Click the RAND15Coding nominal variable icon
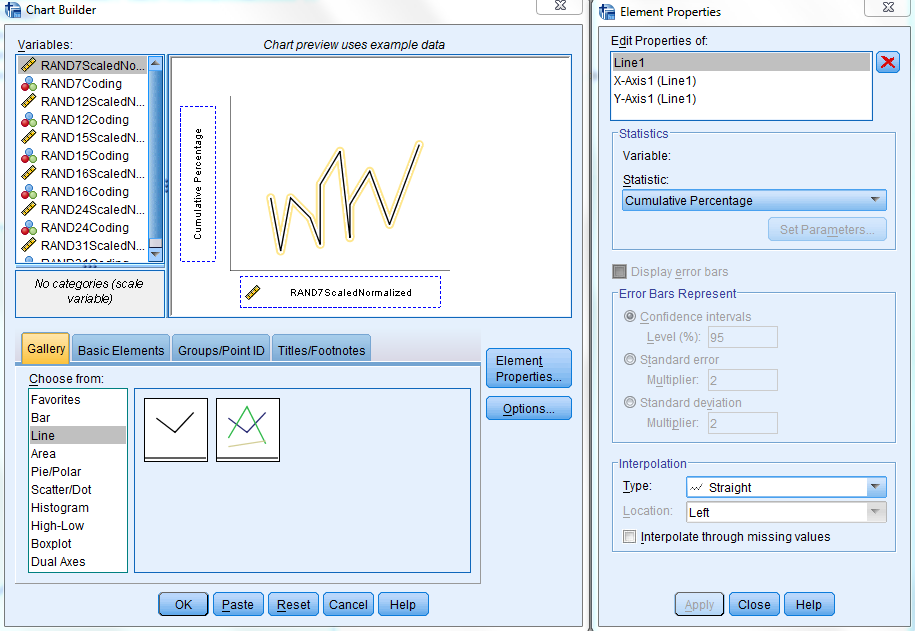 point(29,156)
